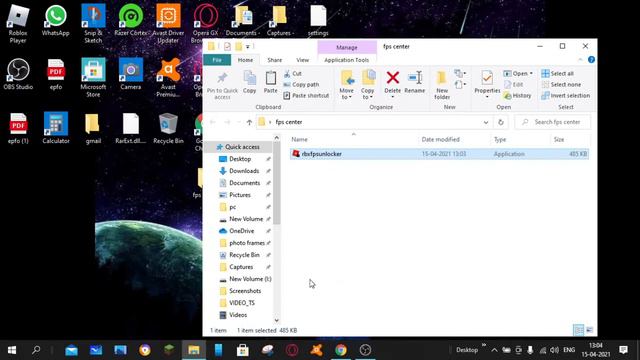Click Copy path in the ribbon
Image resolution: width=640 pixels, height=360 pixels.
point(301,84)
